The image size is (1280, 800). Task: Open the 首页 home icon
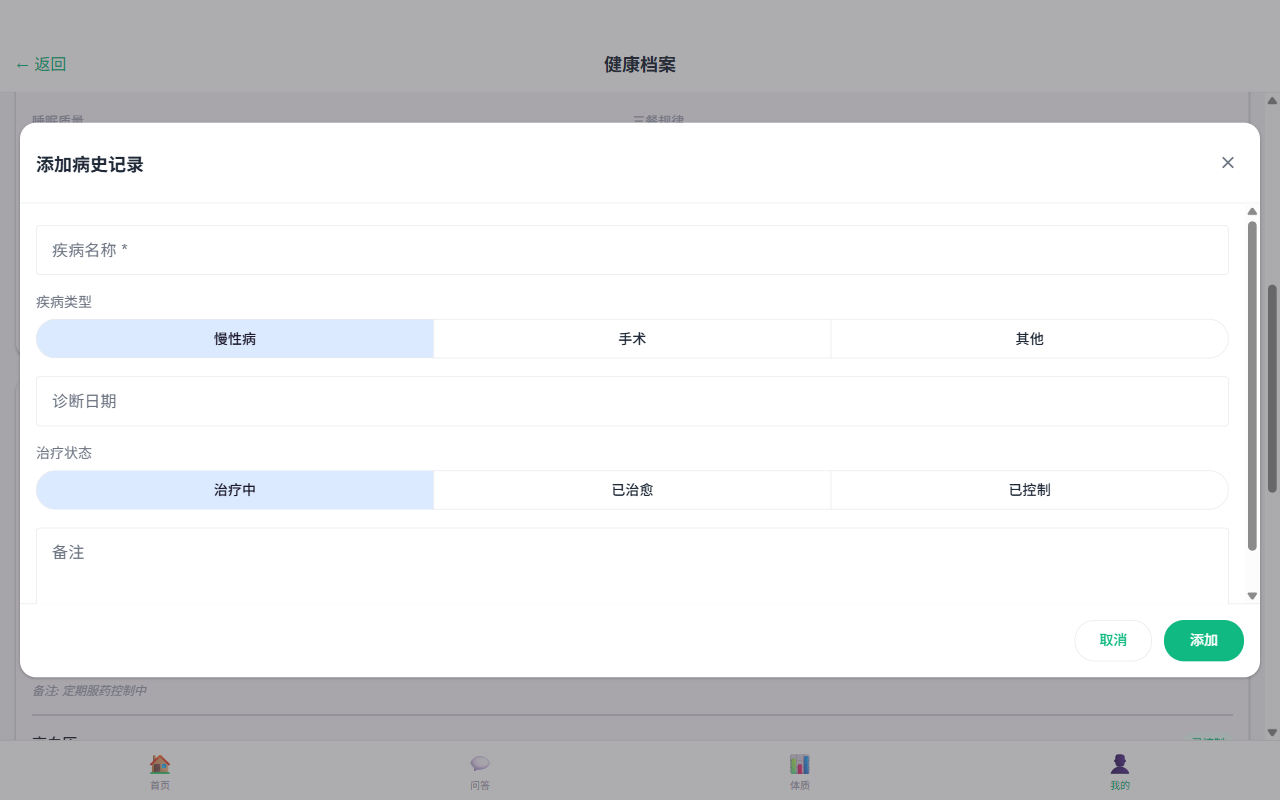160,764
